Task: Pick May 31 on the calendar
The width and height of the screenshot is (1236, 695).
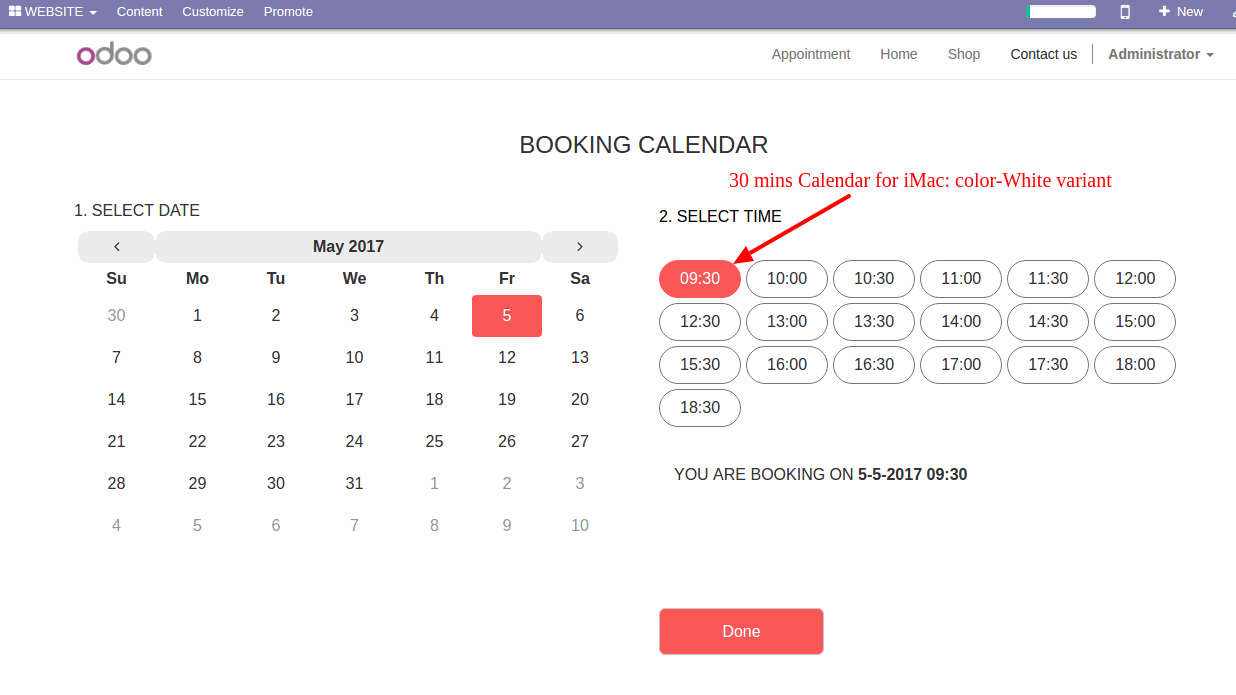Action: pos(354,483)
